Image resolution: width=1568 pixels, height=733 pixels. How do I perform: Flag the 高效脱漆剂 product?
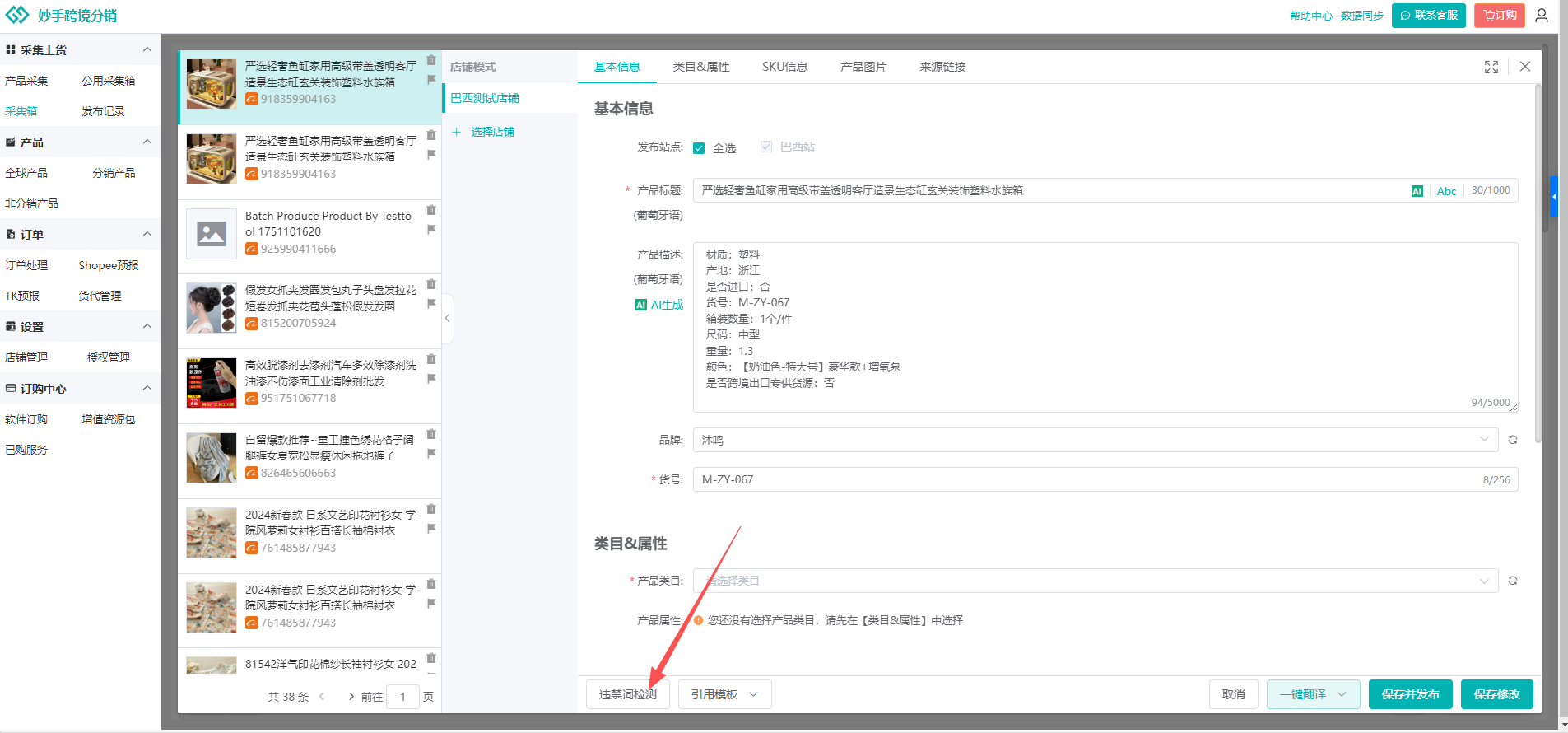431,379
